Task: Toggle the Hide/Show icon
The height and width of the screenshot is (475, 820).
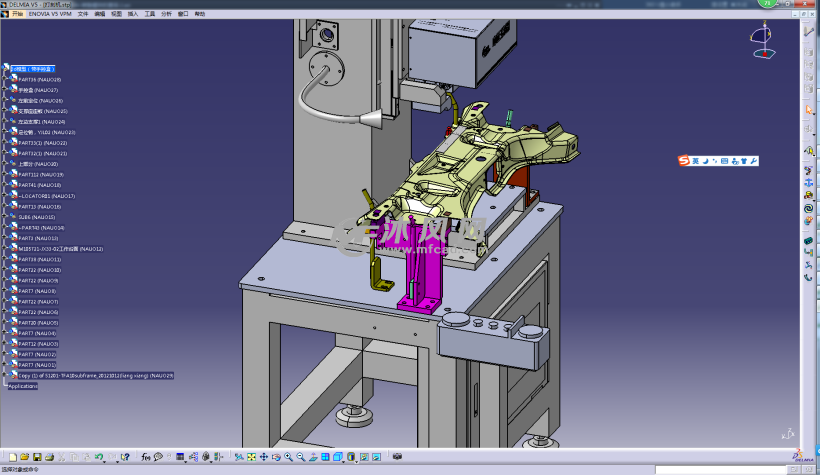Action: tap(363, 457)
